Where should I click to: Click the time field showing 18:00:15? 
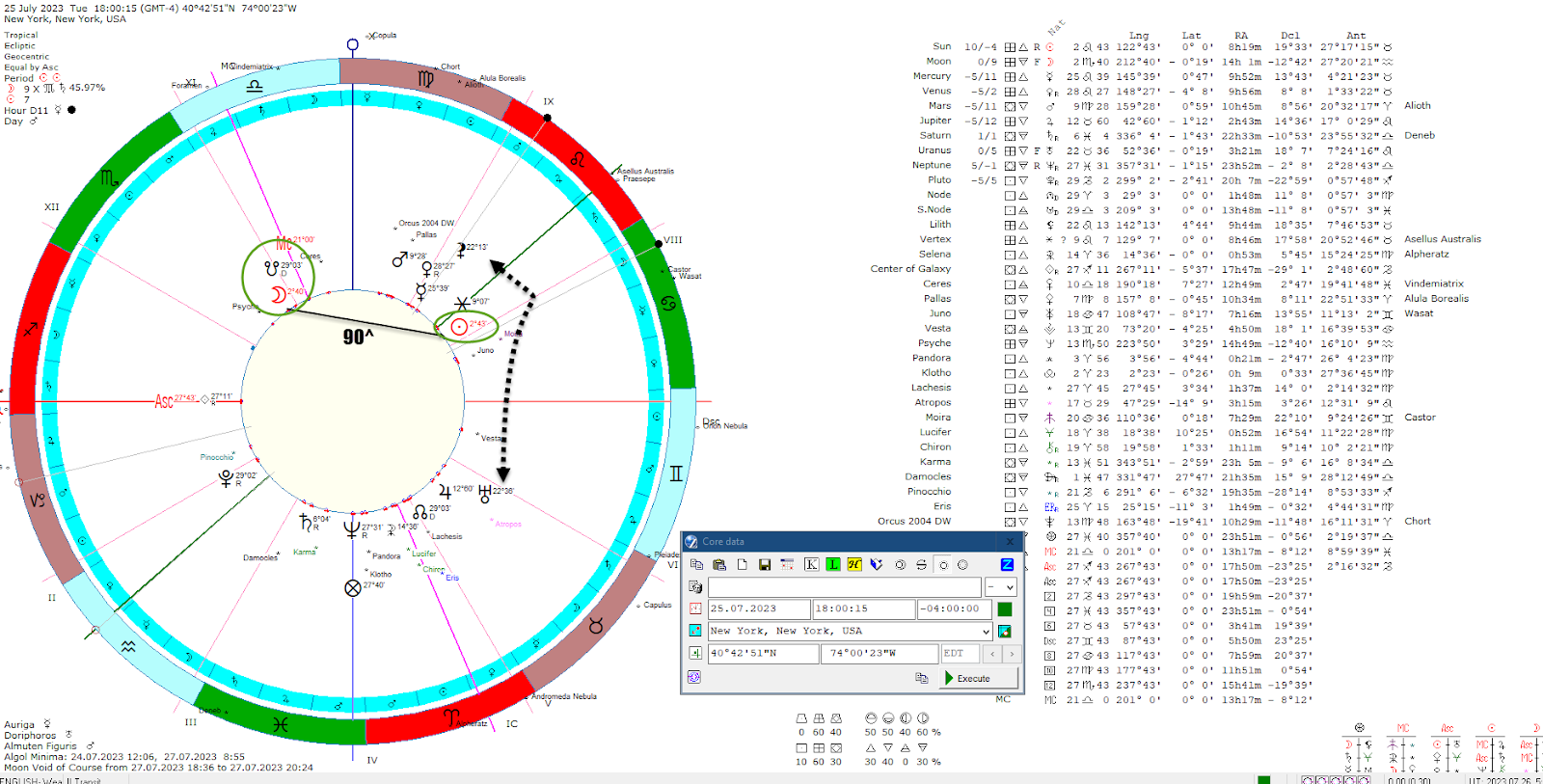863,608
